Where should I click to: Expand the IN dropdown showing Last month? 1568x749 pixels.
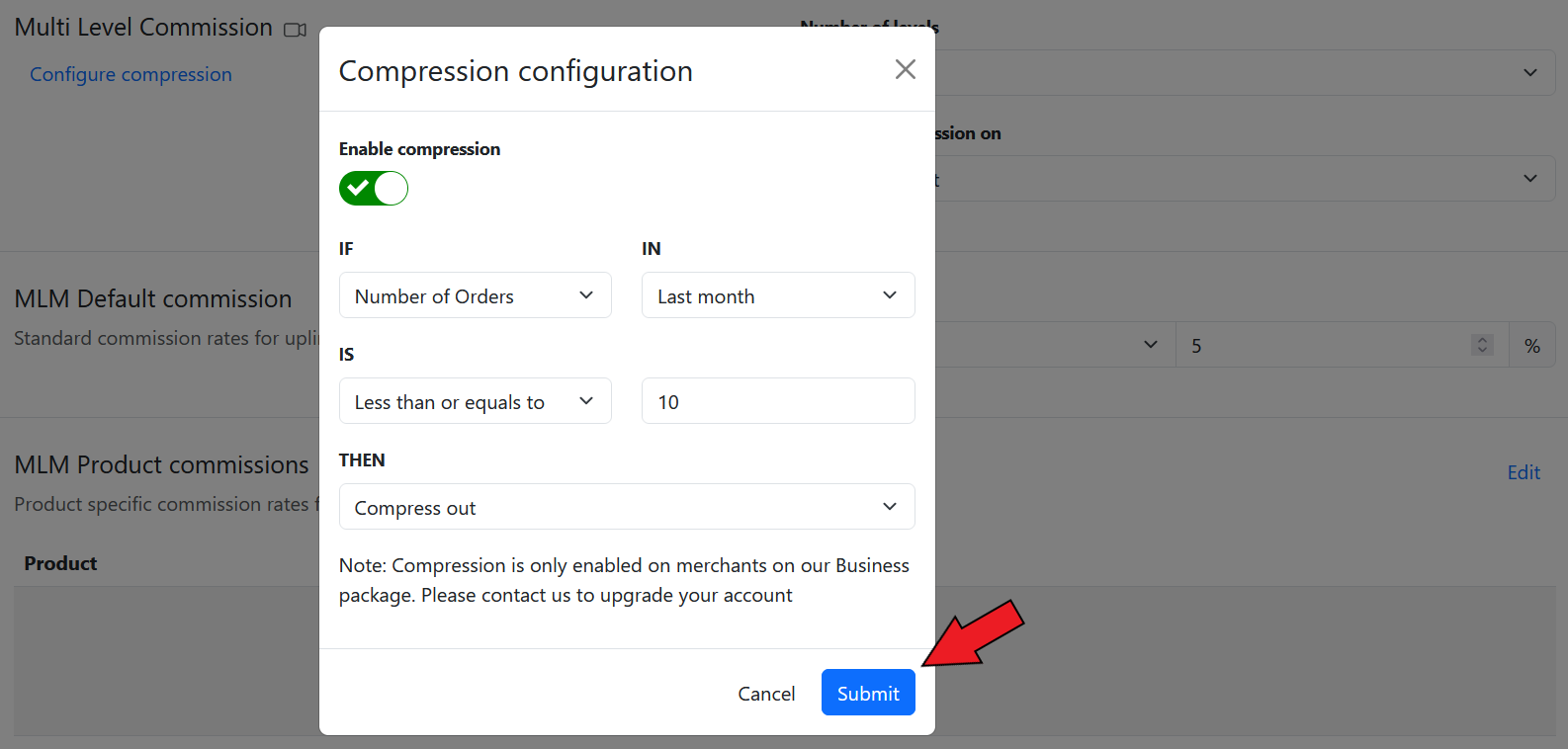(x=777, y=295)
